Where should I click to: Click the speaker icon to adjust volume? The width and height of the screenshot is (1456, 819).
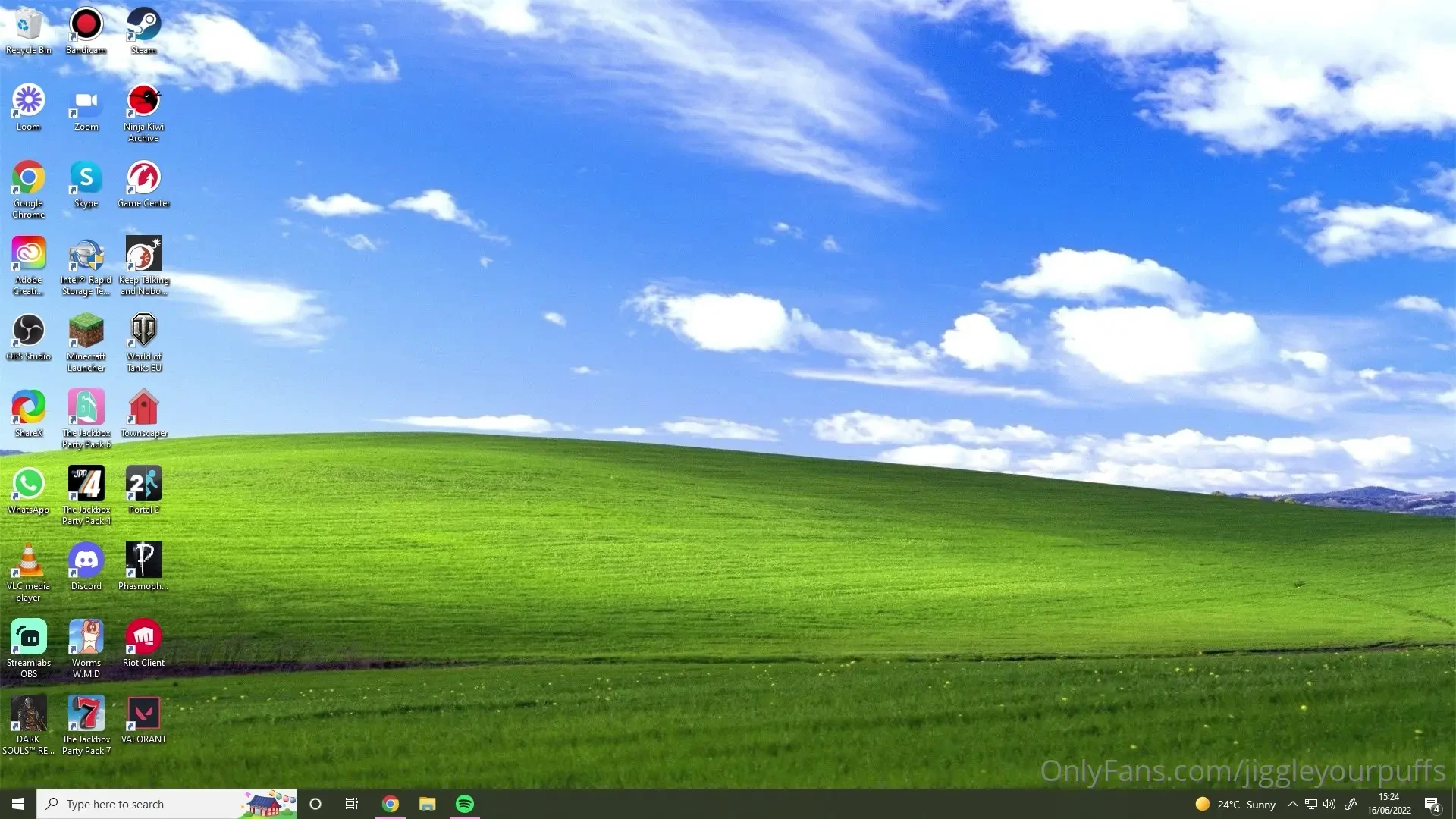point(1329,803)
